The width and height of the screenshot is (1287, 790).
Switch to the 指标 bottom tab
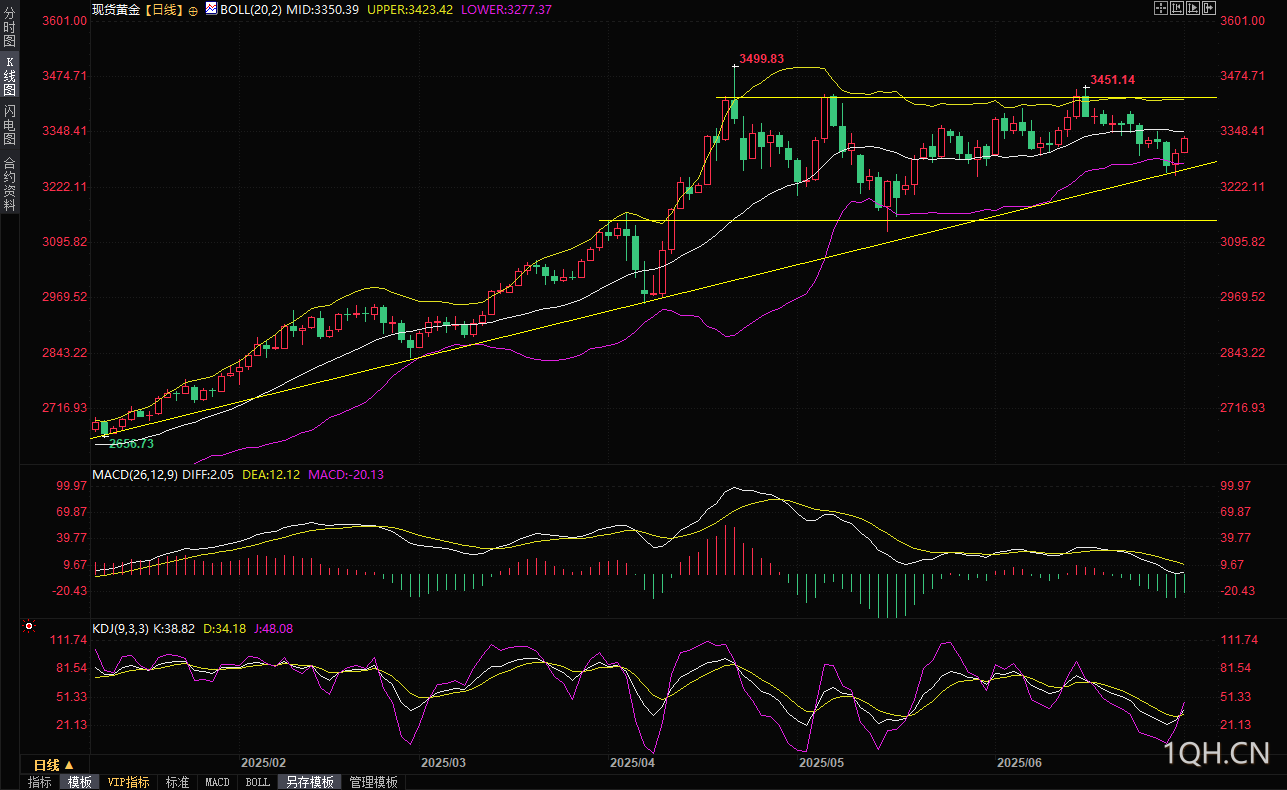(x=40, y=782)
